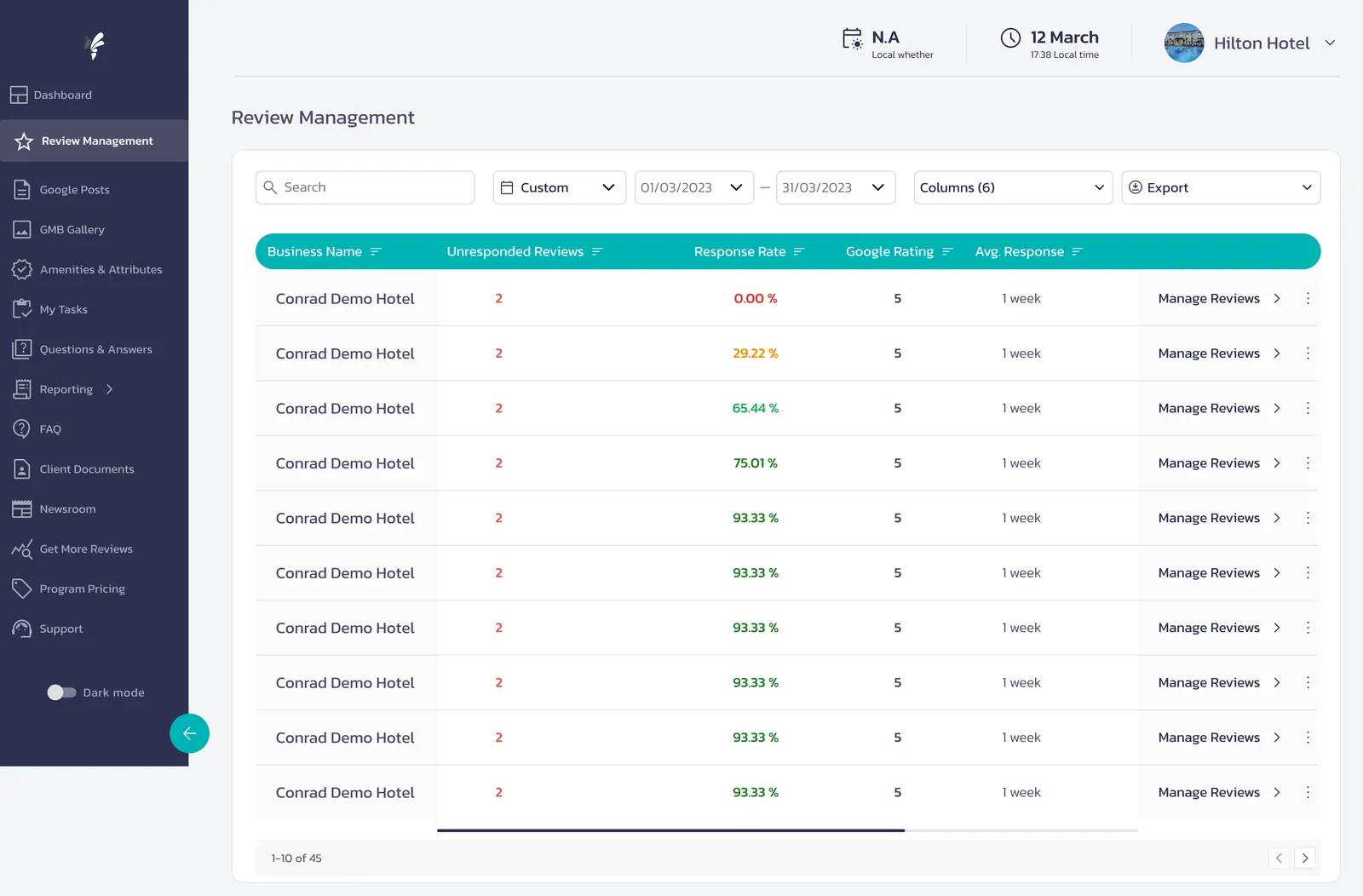Open three-dot menu for the 65.44 % row
The width and height of the screenshot is (1363, 896).
click(1308, 408)
